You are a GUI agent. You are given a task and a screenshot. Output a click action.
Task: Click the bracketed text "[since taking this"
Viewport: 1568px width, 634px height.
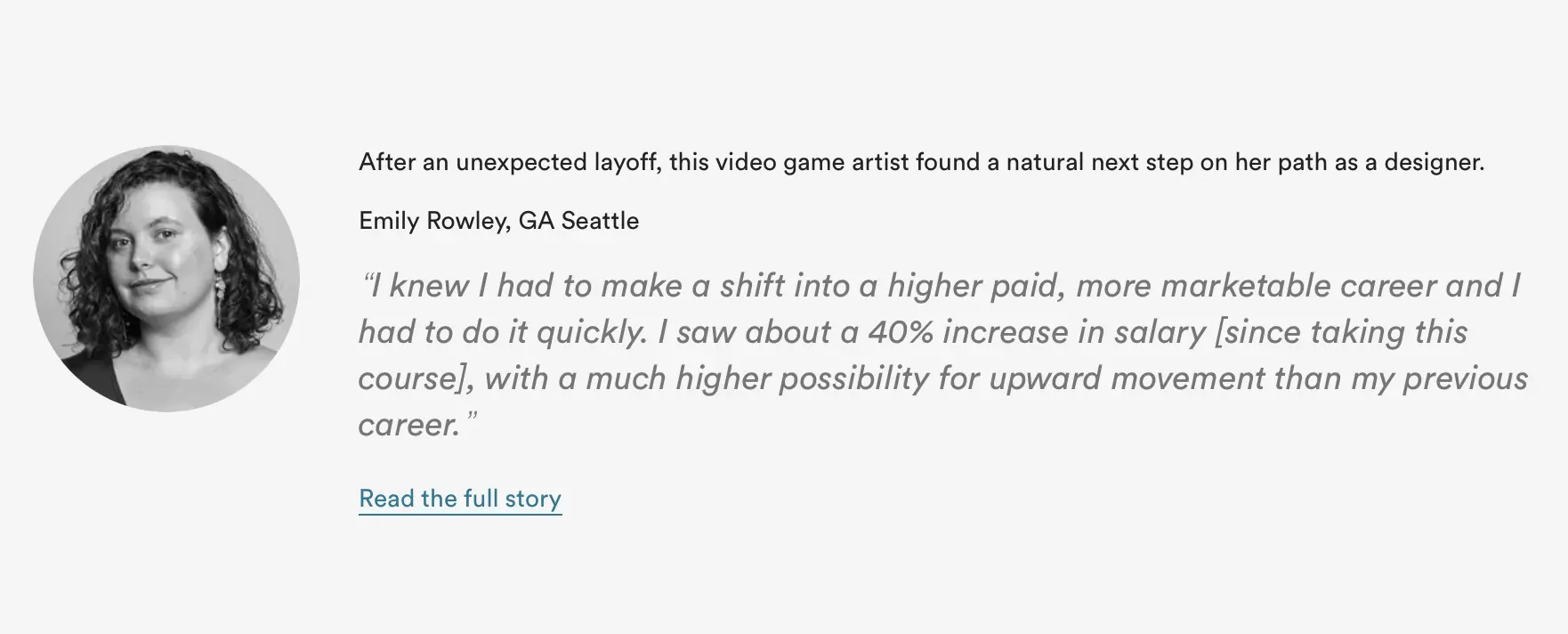1341,332
